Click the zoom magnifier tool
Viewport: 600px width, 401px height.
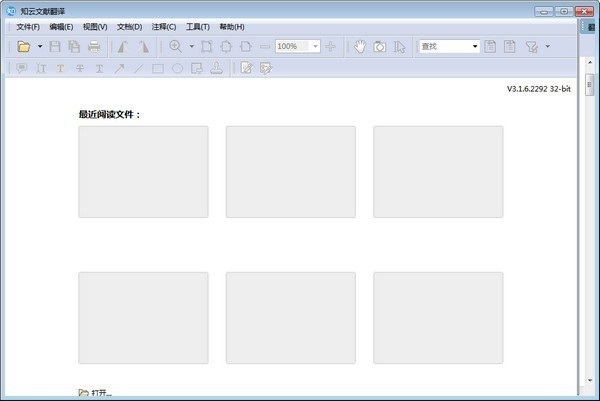pos(176,47)
